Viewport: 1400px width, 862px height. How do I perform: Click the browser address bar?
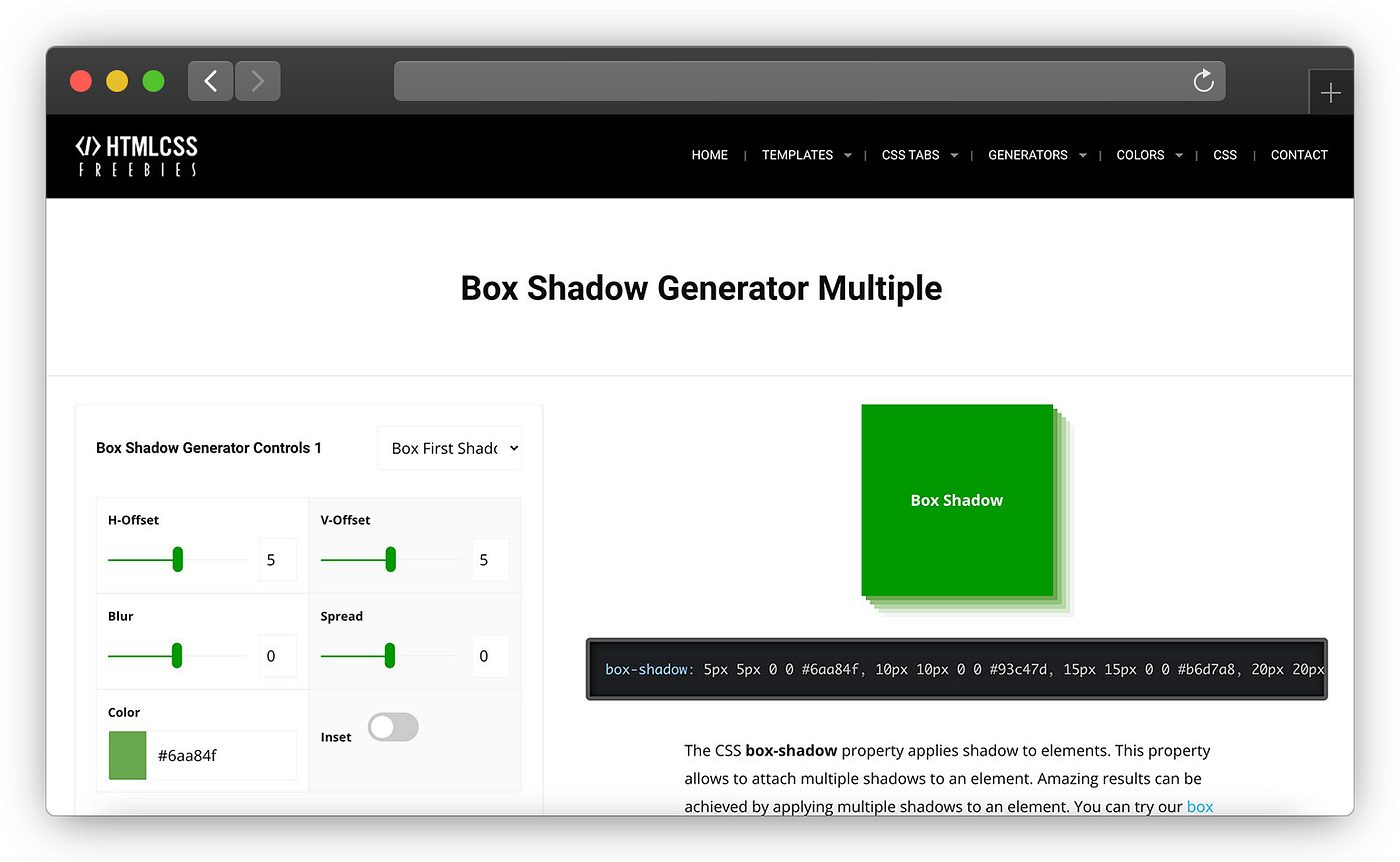(809, 81)
